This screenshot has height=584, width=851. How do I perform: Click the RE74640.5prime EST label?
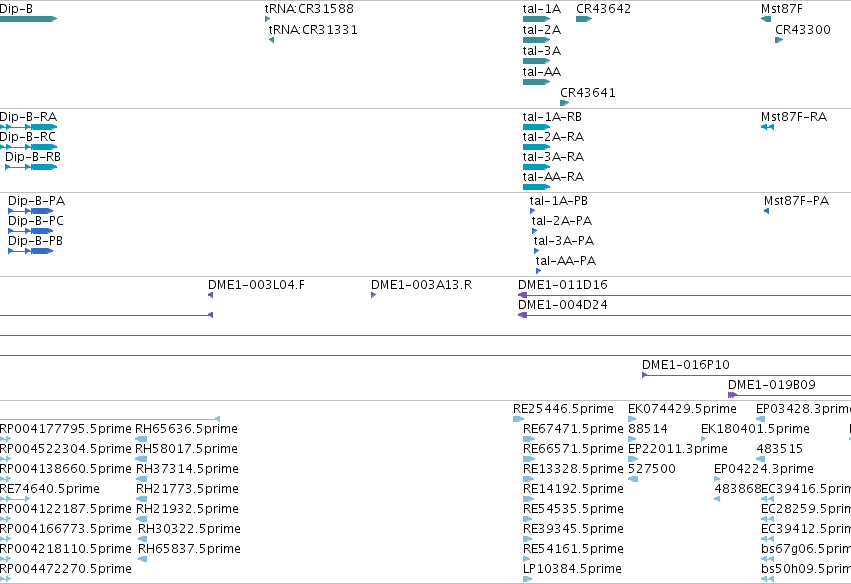(50, 488)
